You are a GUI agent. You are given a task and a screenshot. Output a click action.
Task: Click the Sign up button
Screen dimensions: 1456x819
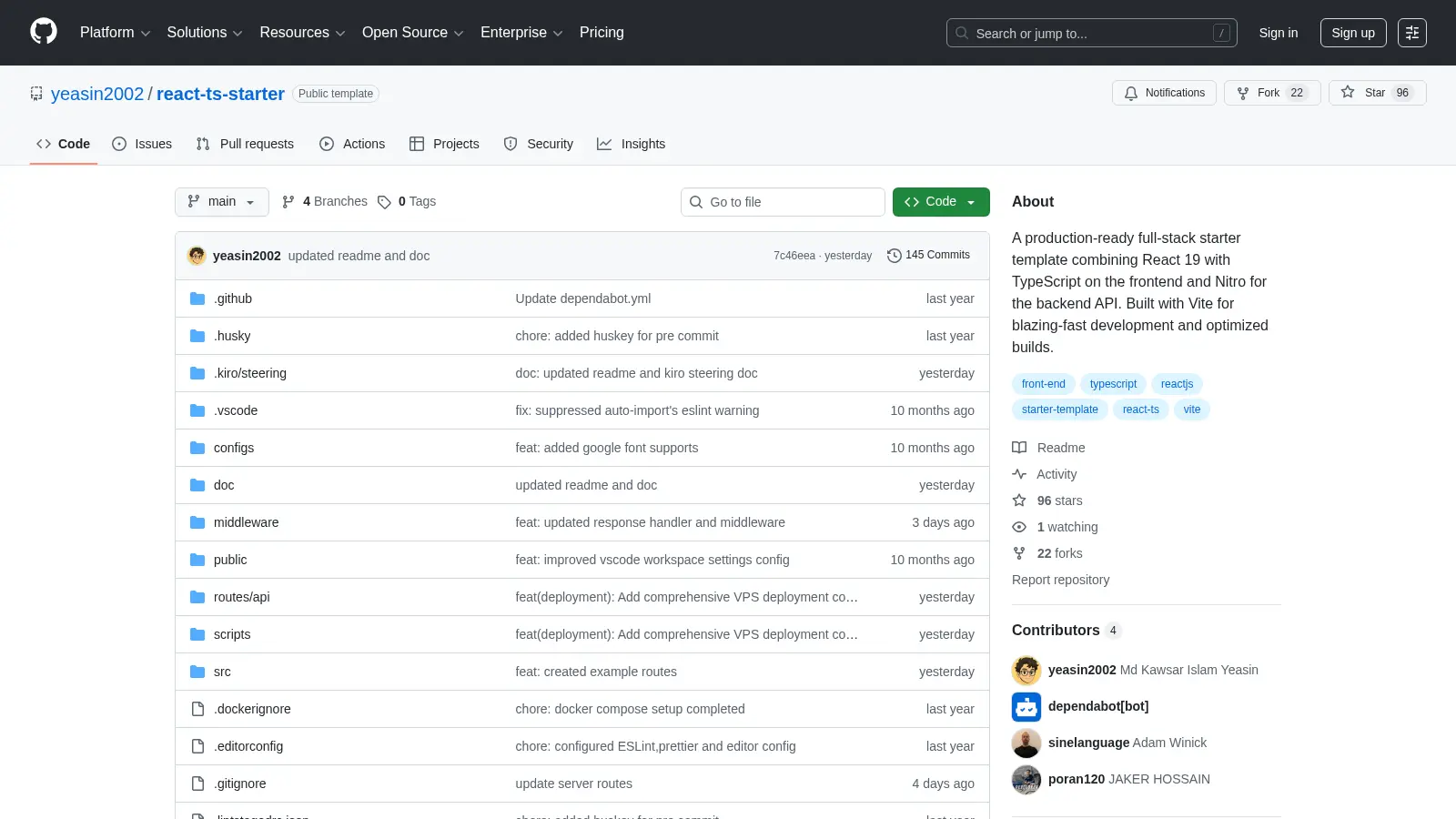point(1353,33)
